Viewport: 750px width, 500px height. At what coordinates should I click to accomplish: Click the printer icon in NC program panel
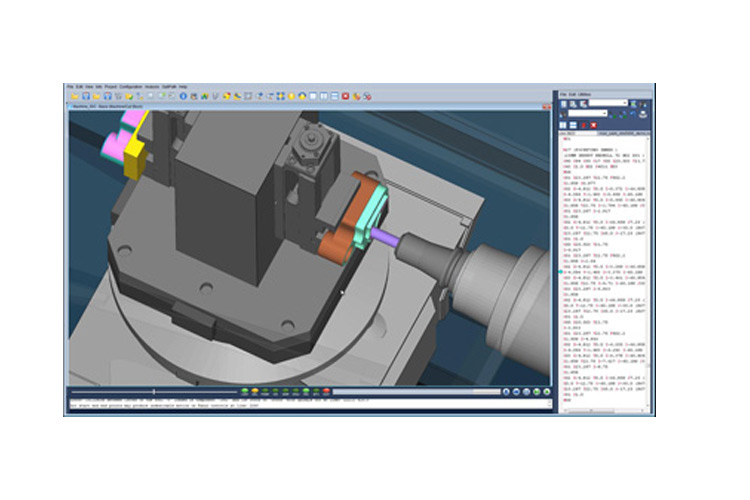click(643, 114)
